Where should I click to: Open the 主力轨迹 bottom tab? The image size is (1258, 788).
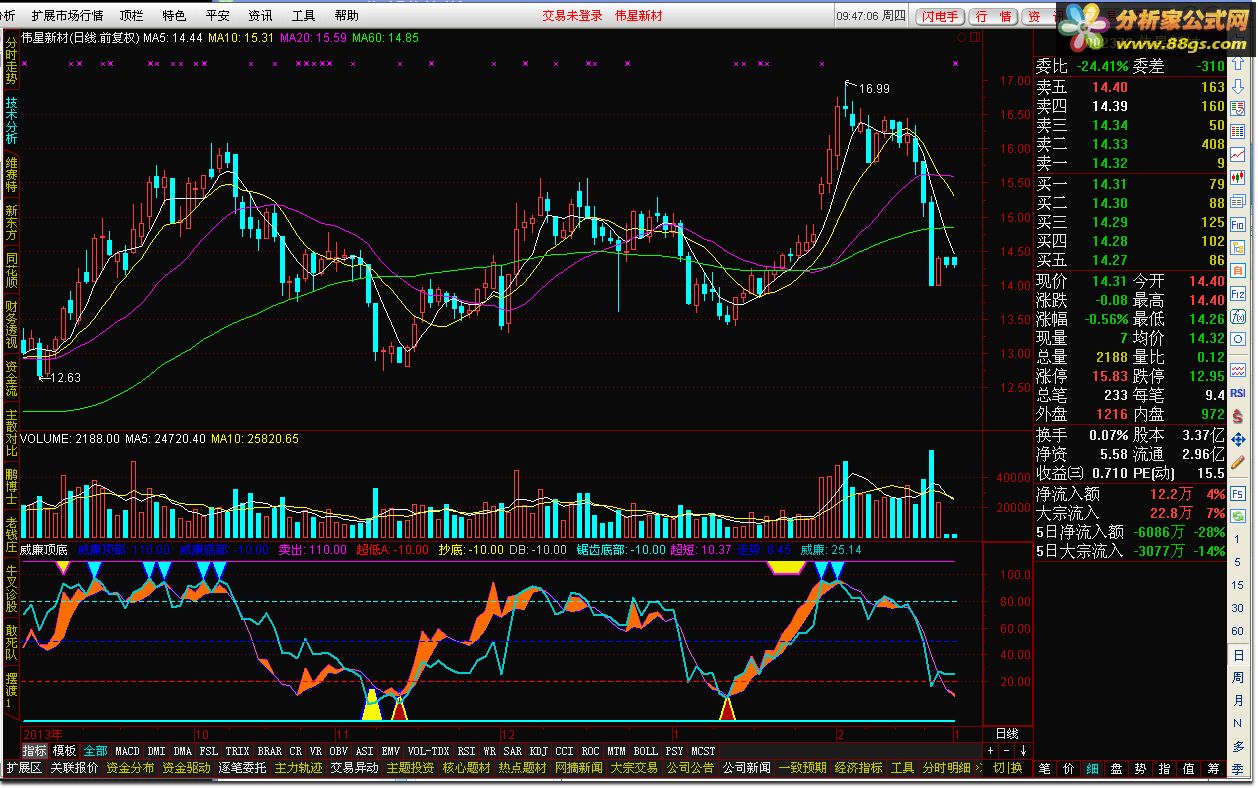click(x=298, y=768)
